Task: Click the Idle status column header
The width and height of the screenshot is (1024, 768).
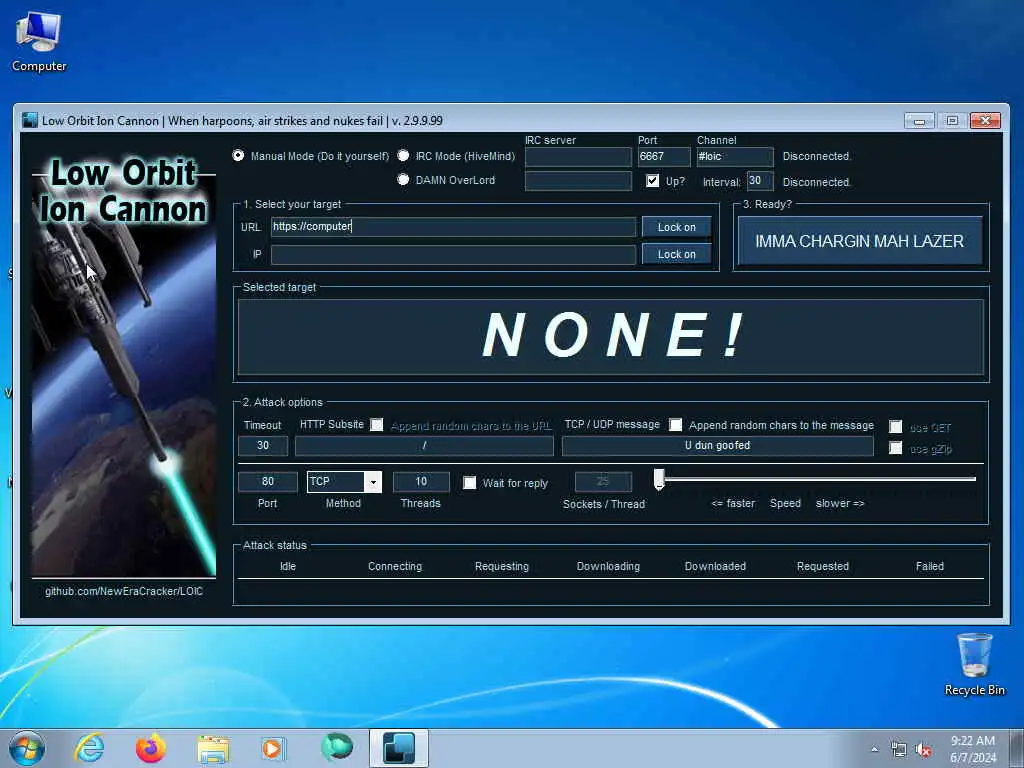Action: [x=288, y=566]
